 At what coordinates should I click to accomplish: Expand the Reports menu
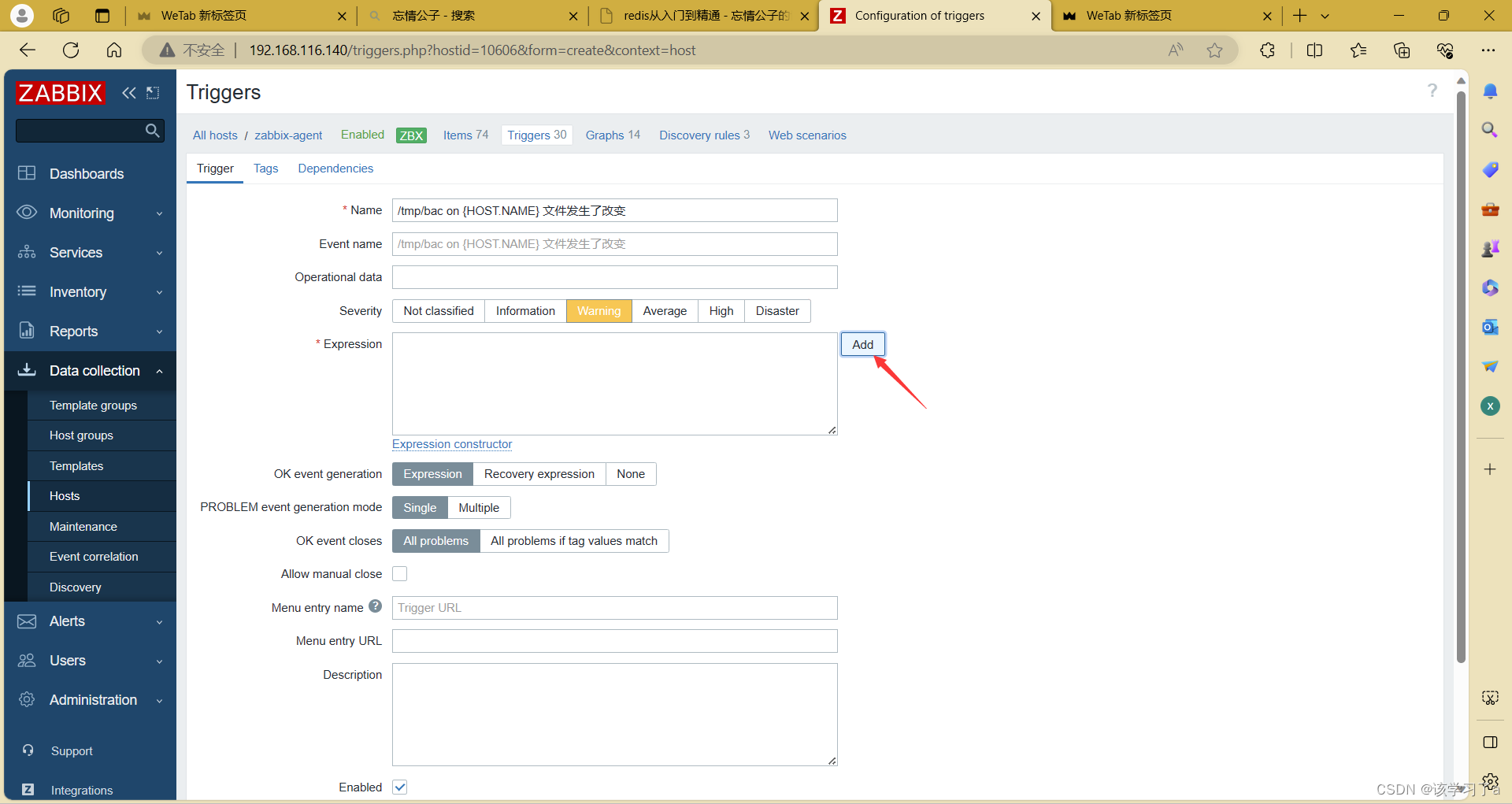[90, 332]
